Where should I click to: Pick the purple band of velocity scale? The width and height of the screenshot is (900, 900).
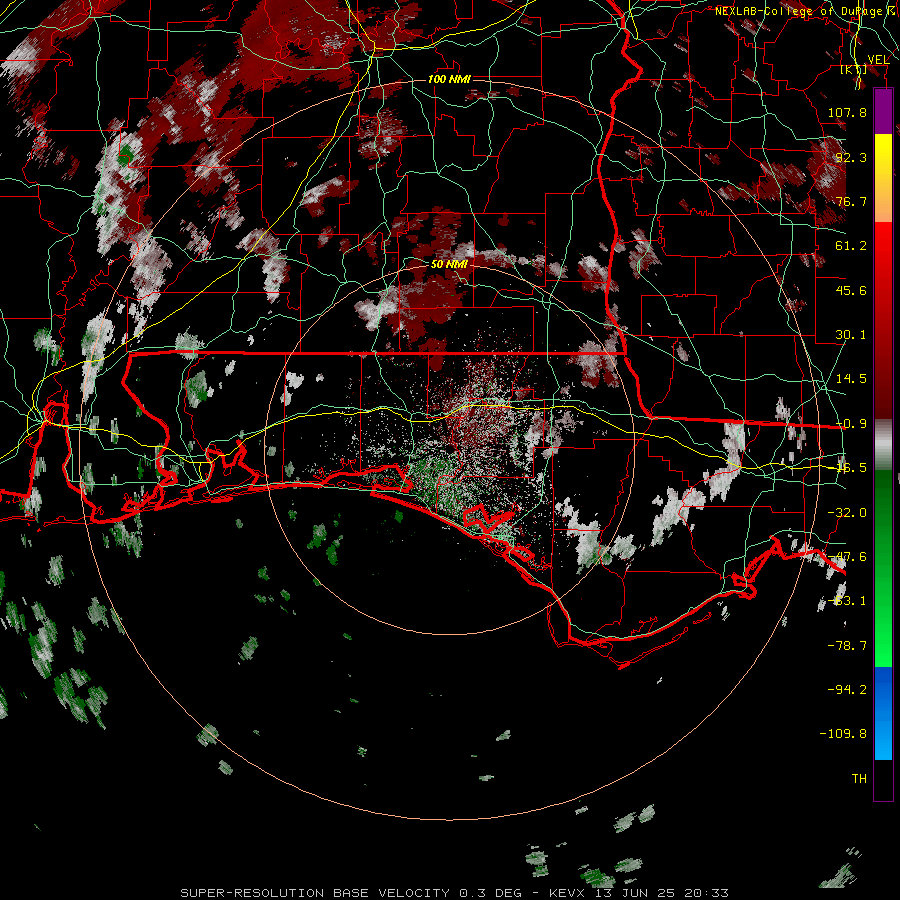click(x=883, y=111)
